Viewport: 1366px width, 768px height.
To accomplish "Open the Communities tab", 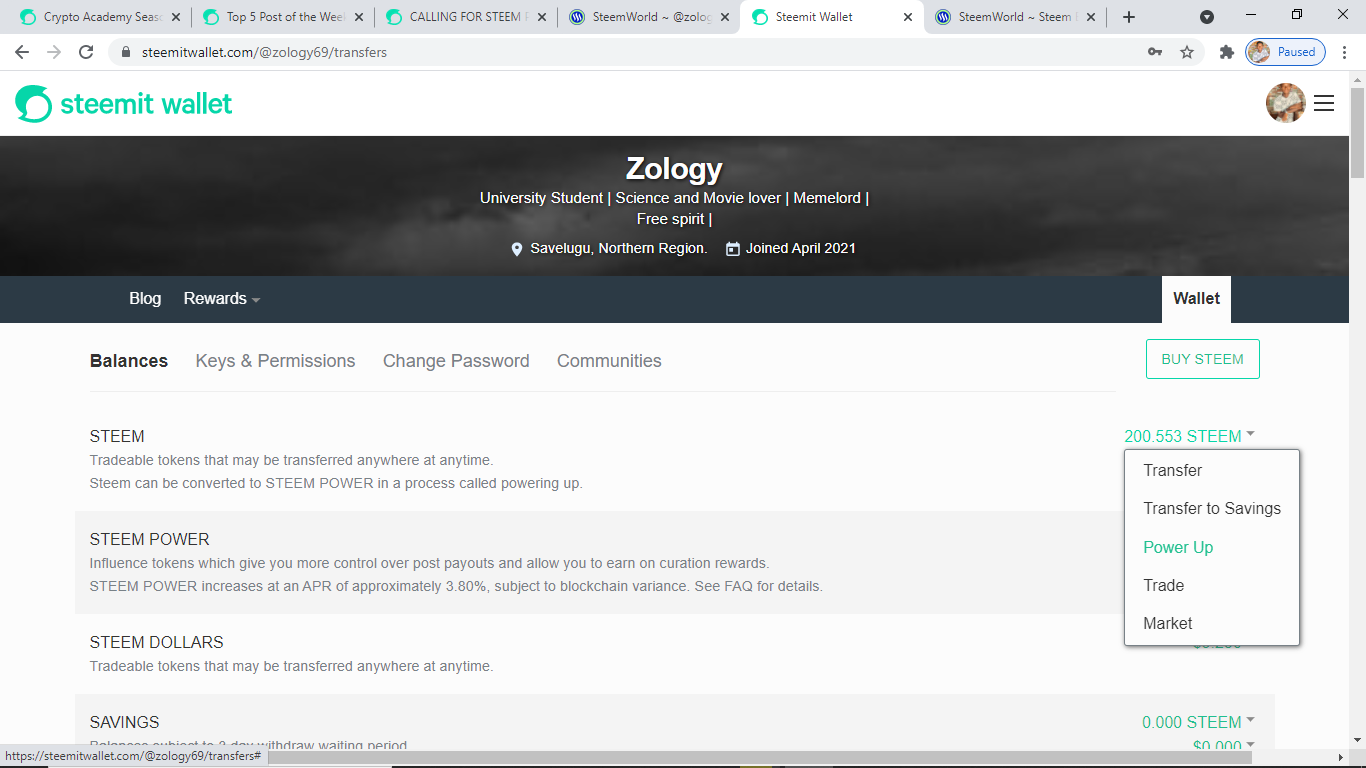I will 609,361.
